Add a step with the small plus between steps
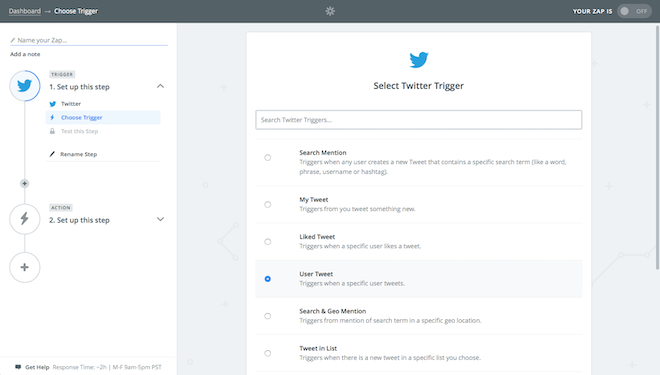The image size is (660, 375). click(24, 184)
